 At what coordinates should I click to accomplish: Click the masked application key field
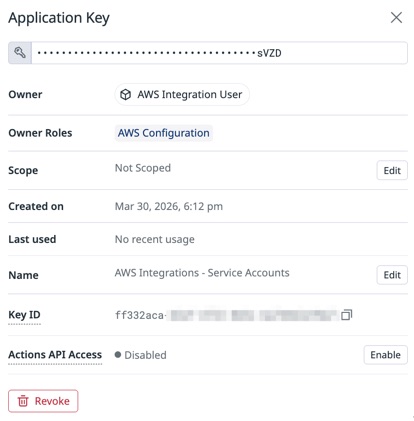[x=219, y=53]
